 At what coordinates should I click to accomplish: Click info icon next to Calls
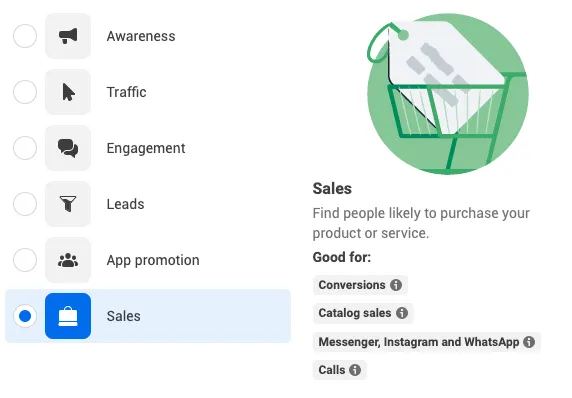[355, 370]
